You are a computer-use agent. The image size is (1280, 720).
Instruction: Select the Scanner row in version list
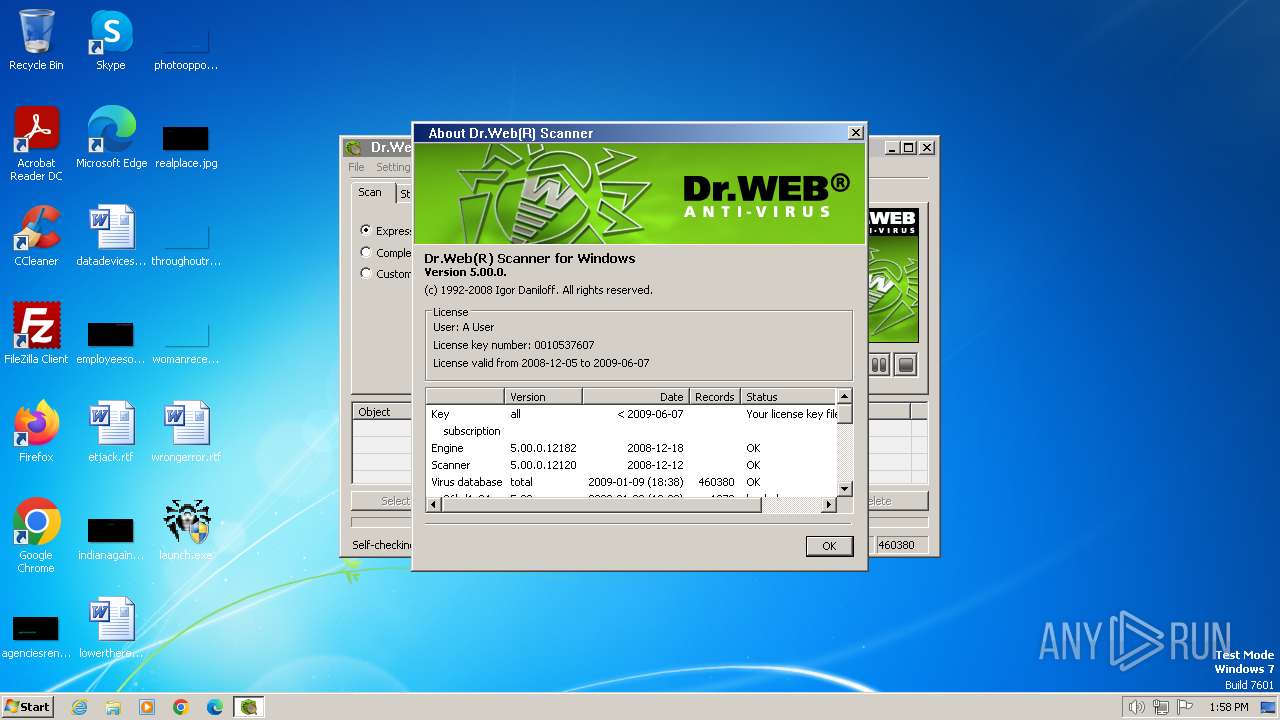[x=631, y=465]
